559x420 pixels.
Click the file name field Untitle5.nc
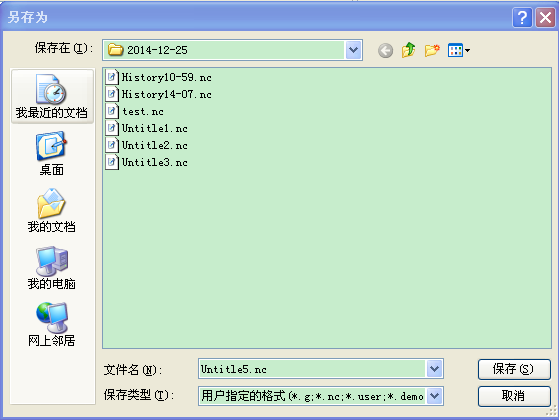[321, 369]
